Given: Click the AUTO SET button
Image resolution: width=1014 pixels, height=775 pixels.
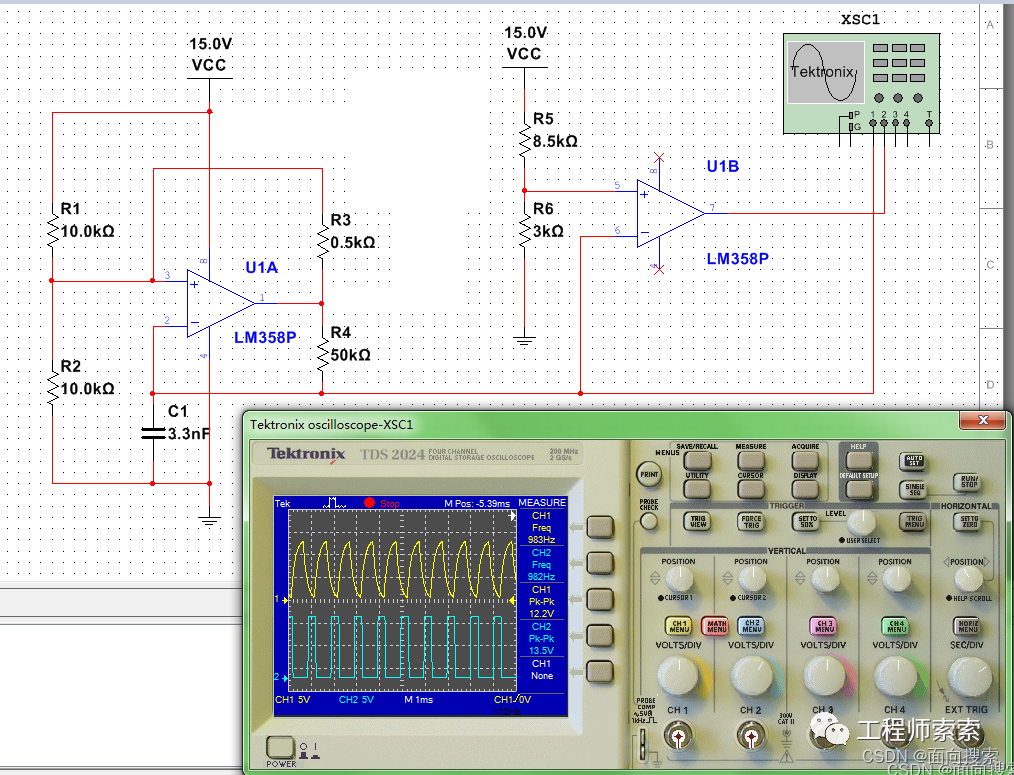Looking at the screenshot, I should pyautogui.click(x=913, y=461).
